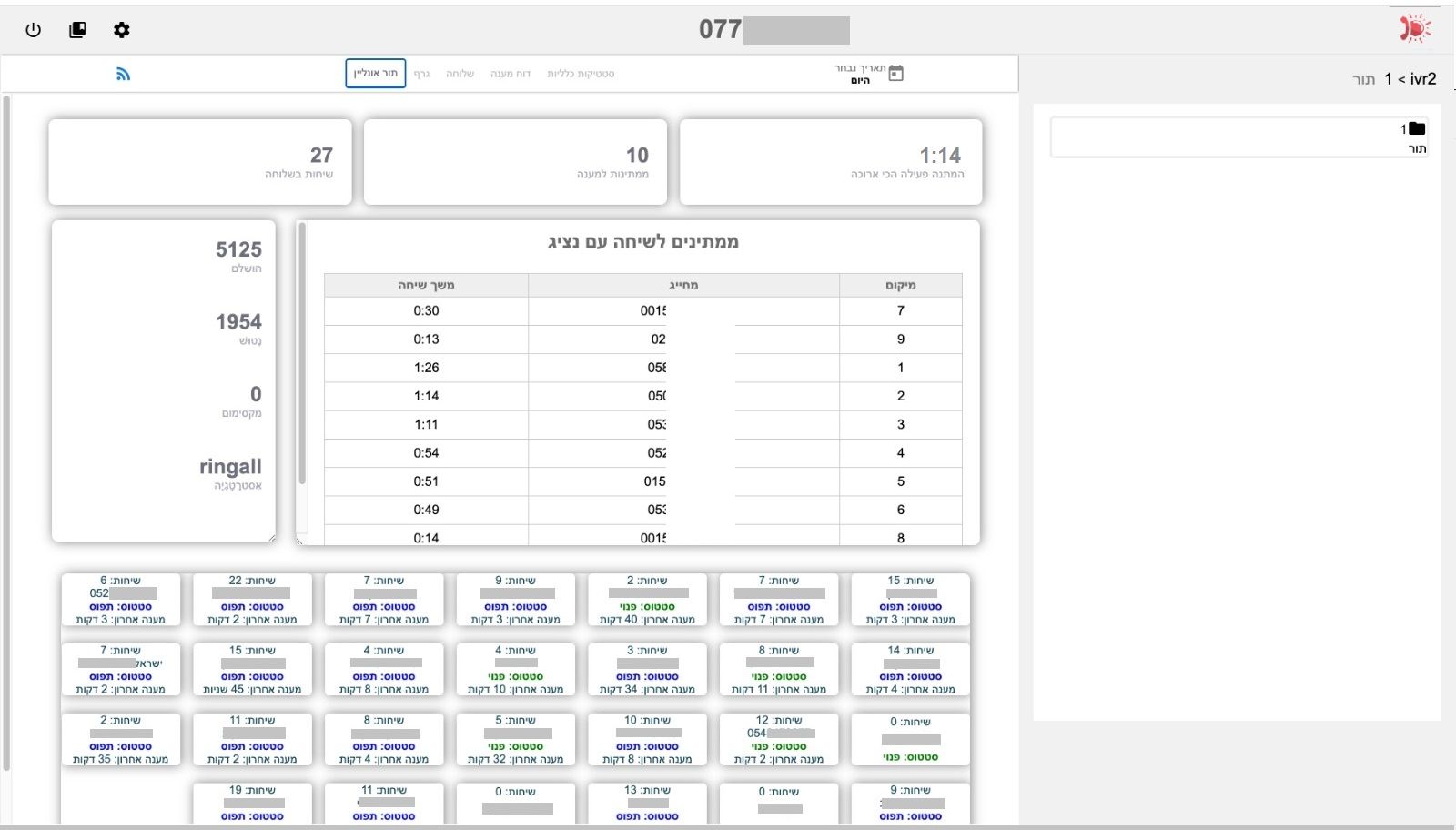Open the library collections icon

(x=77, y=30)
